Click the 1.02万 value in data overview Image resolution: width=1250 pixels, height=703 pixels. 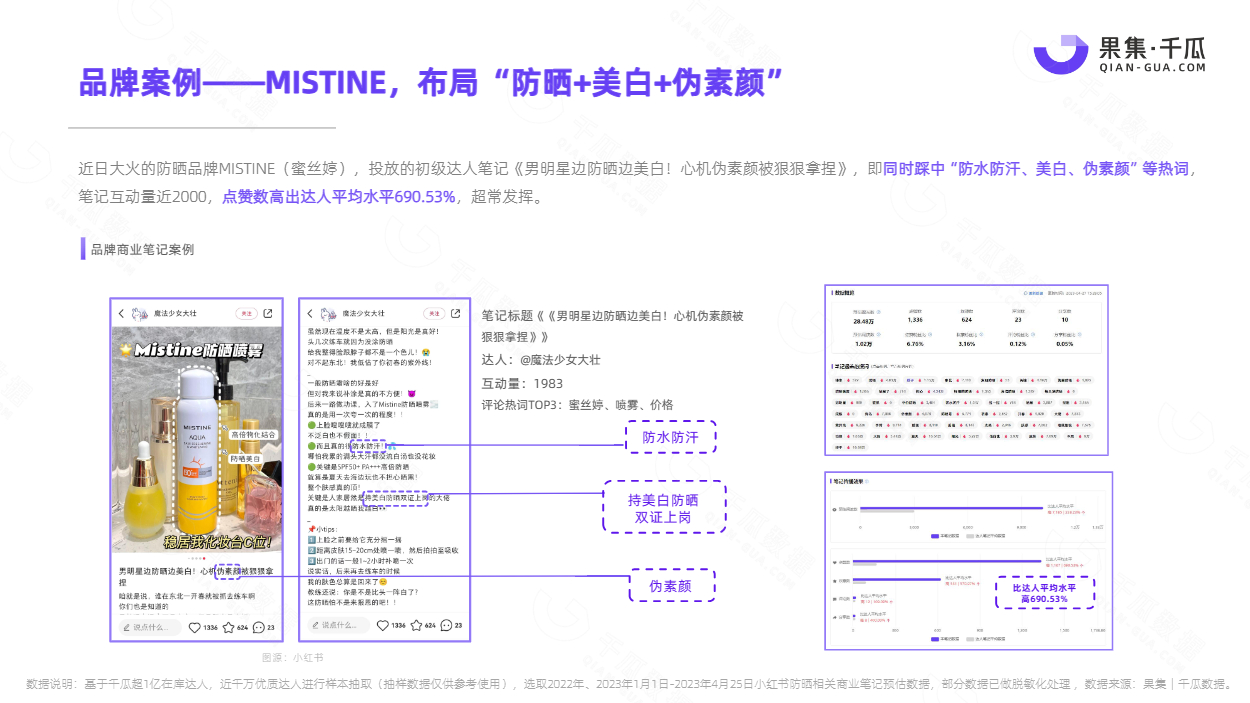click(x=864, y=344)
